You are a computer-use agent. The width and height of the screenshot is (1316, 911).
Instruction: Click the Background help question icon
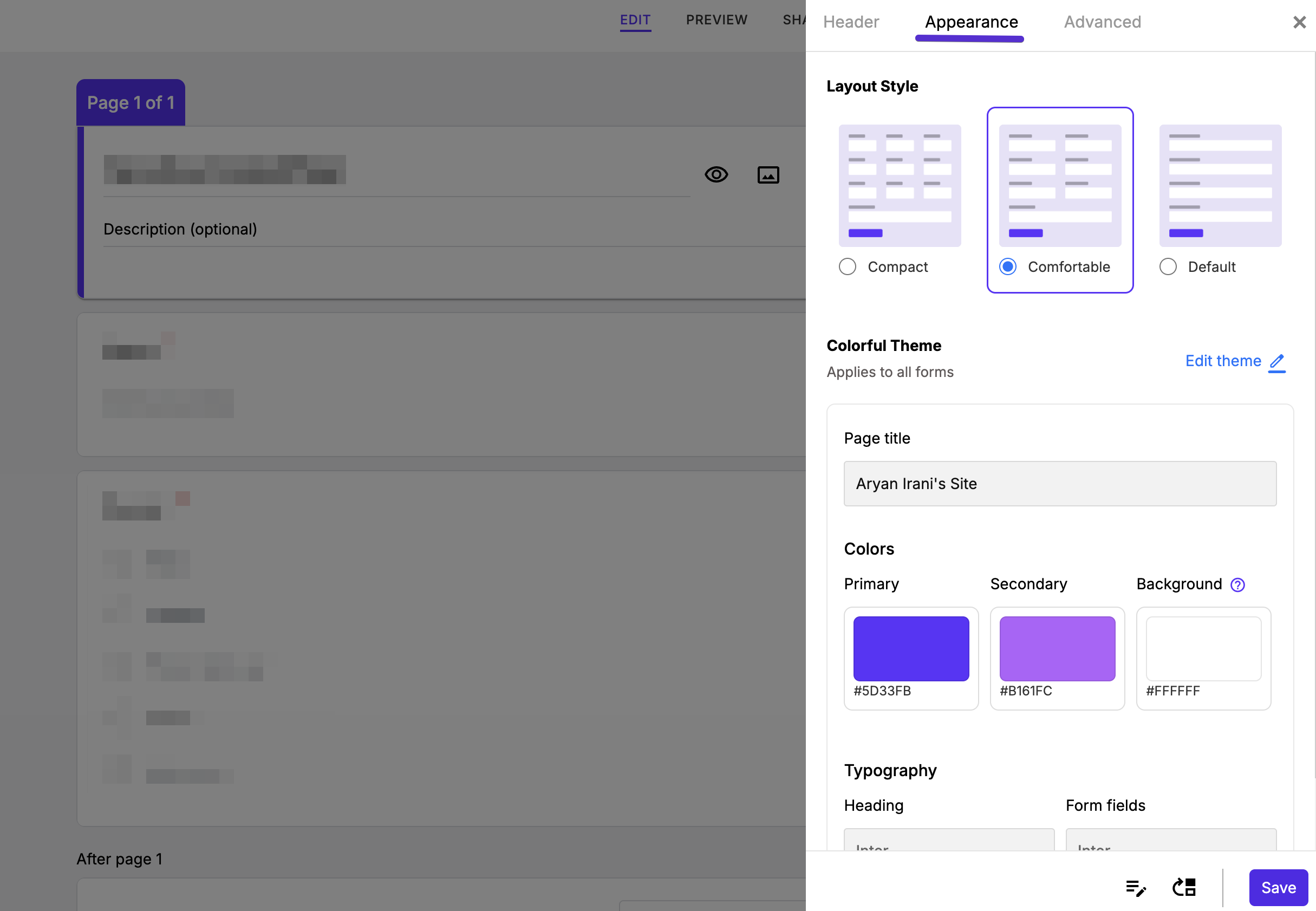[1237, 585]
